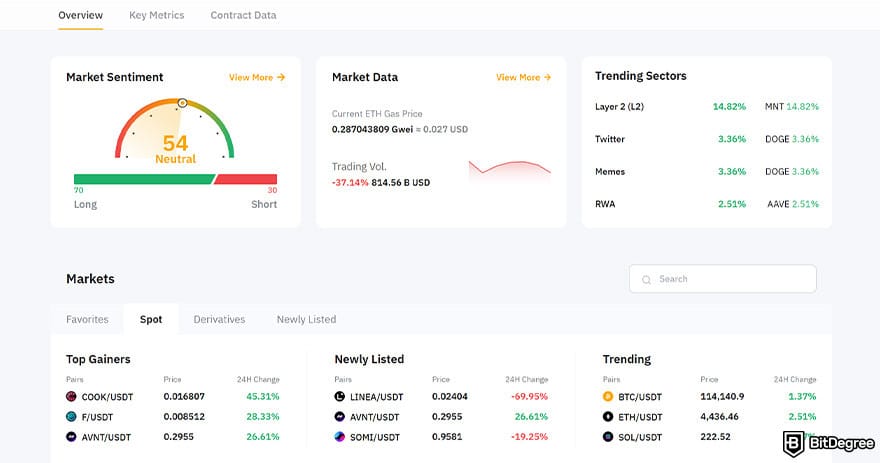Image resolution: width=880 pixels, height=463 pixels.
Task: Open the Contract Data tab
Action: tap(244, 15)
